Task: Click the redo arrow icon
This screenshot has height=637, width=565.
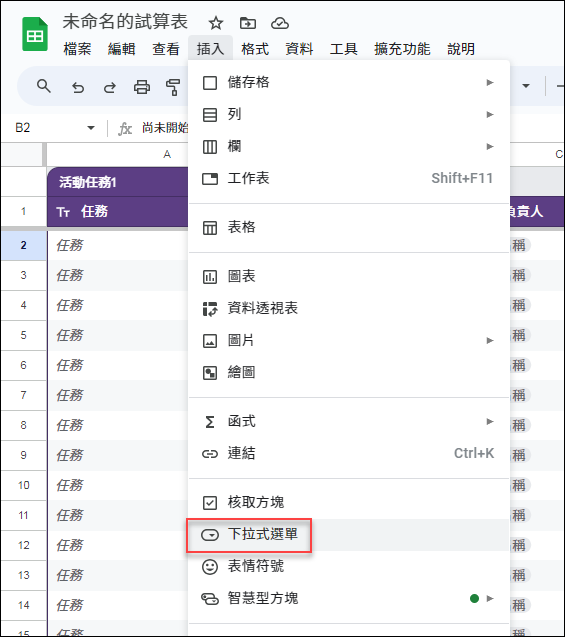Action: tap(109, 87)
